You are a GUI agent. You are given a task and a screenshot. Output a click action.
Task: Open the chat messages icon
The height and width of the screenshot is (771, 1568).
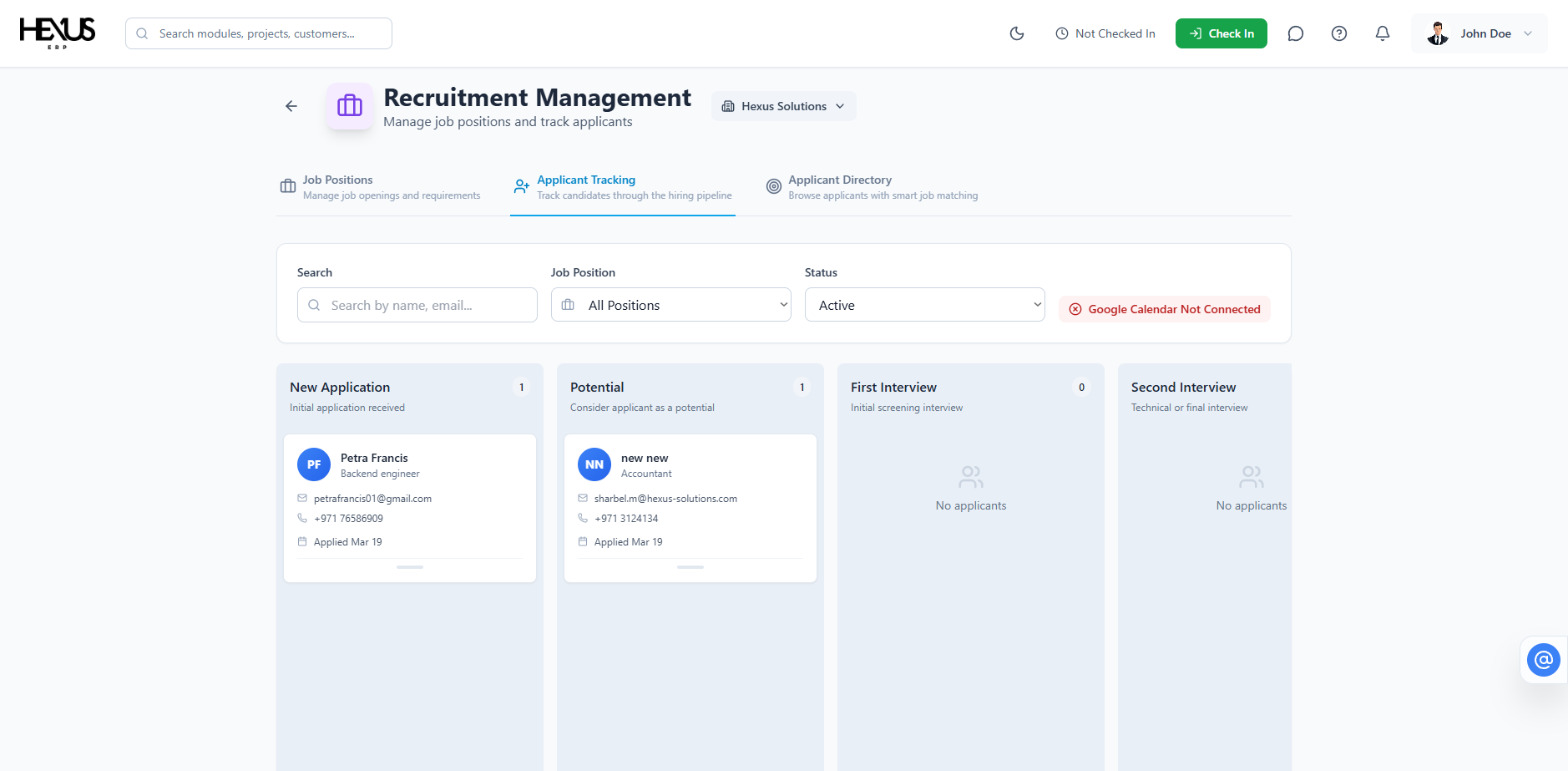coord(1296,33)
